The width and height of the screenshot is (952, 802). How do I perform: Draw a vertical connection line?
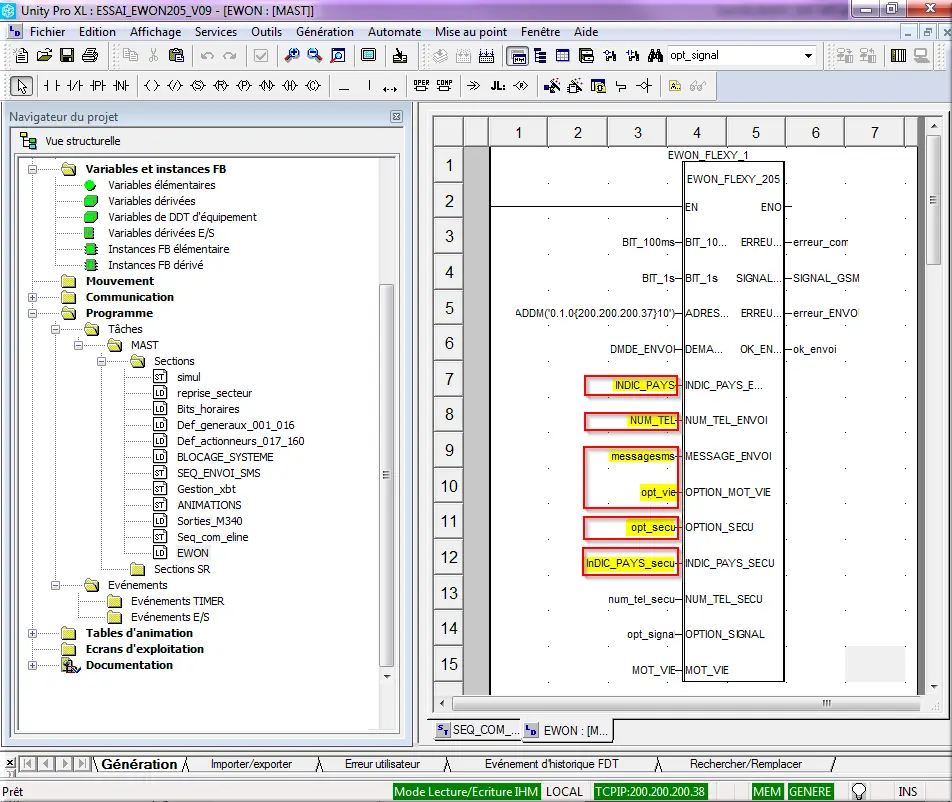369,86
